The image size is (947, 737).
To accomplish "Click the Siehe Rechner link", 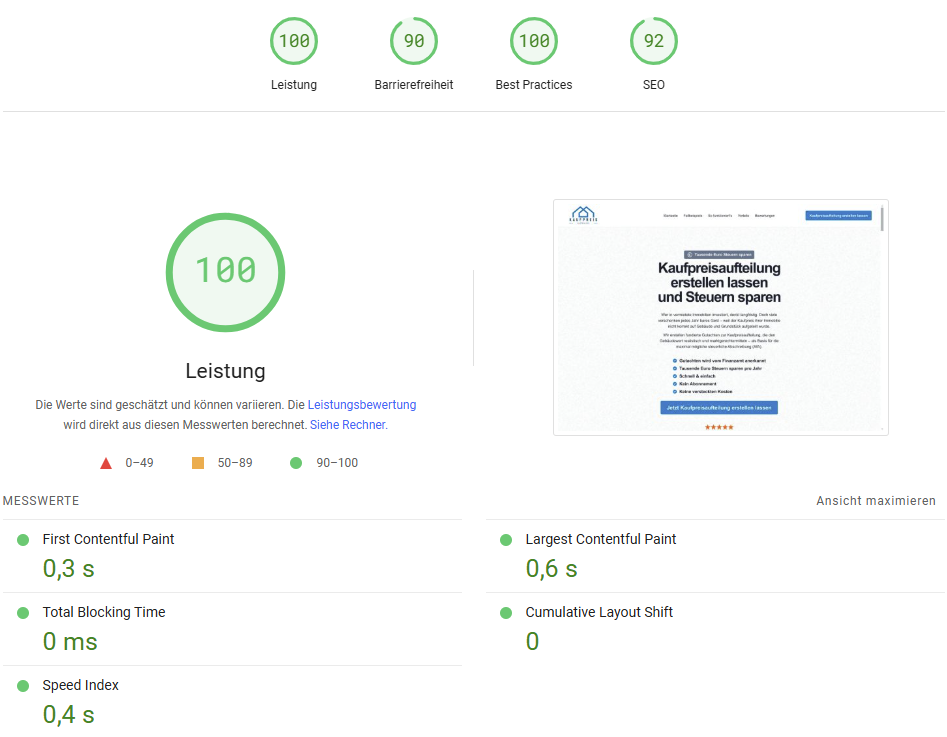I will pos(347,424).
